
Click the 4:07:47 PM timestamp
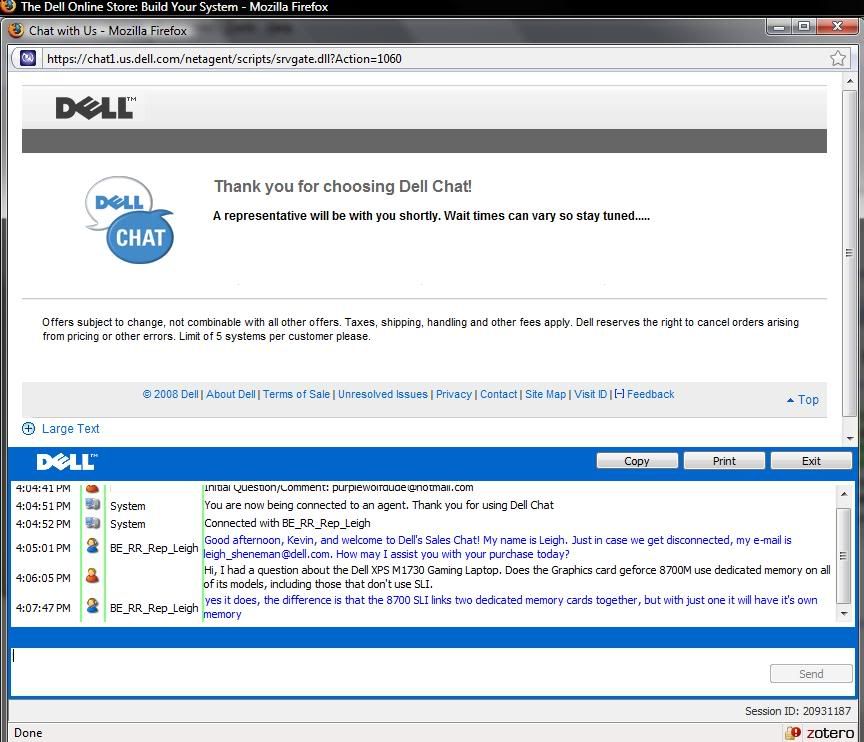pyautogui.click(x=43, y=608)
